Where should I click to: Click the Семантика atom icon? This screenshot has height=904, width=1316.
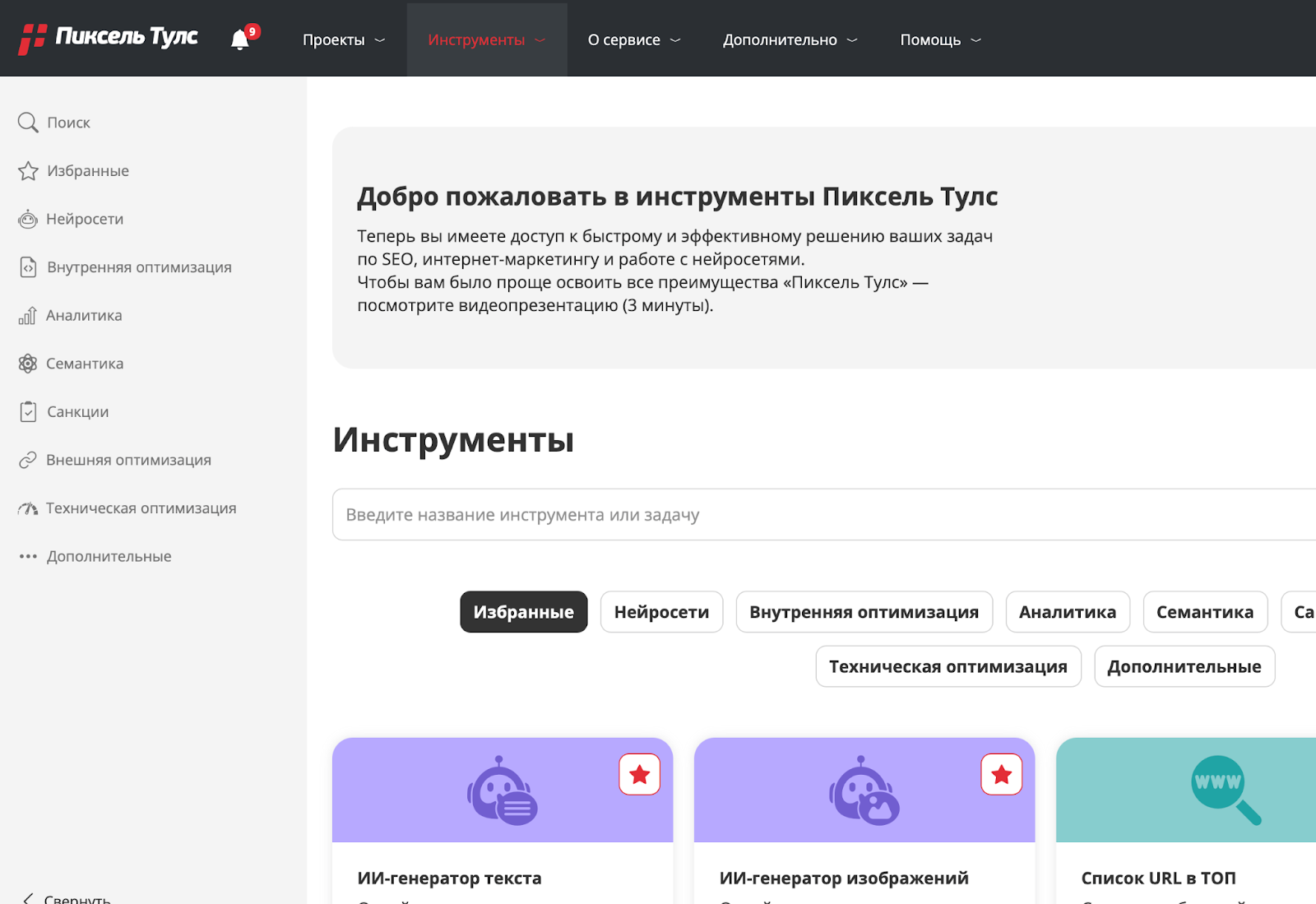[x=28, y=364]
